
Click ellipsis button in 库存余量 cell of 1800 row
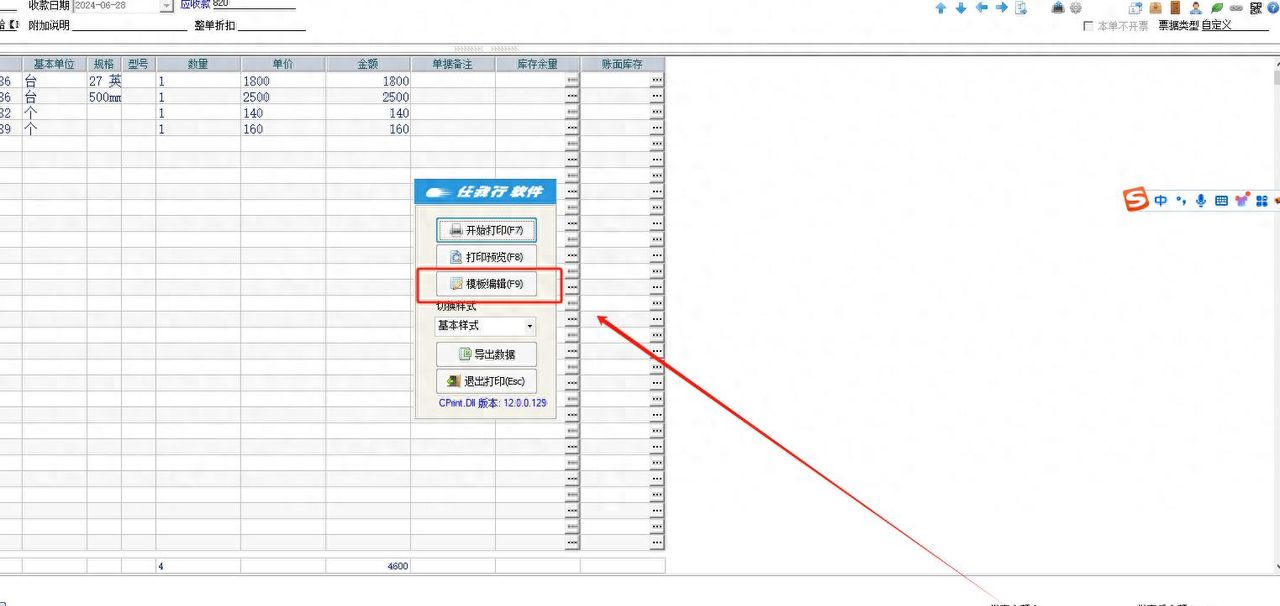click(572, 80)
